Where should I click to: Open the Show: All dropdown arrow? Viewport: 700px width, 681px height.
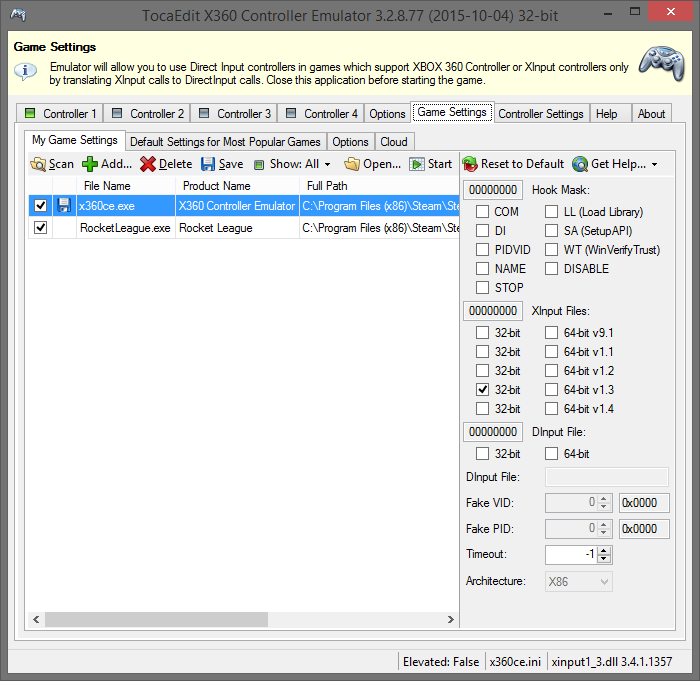328,165
